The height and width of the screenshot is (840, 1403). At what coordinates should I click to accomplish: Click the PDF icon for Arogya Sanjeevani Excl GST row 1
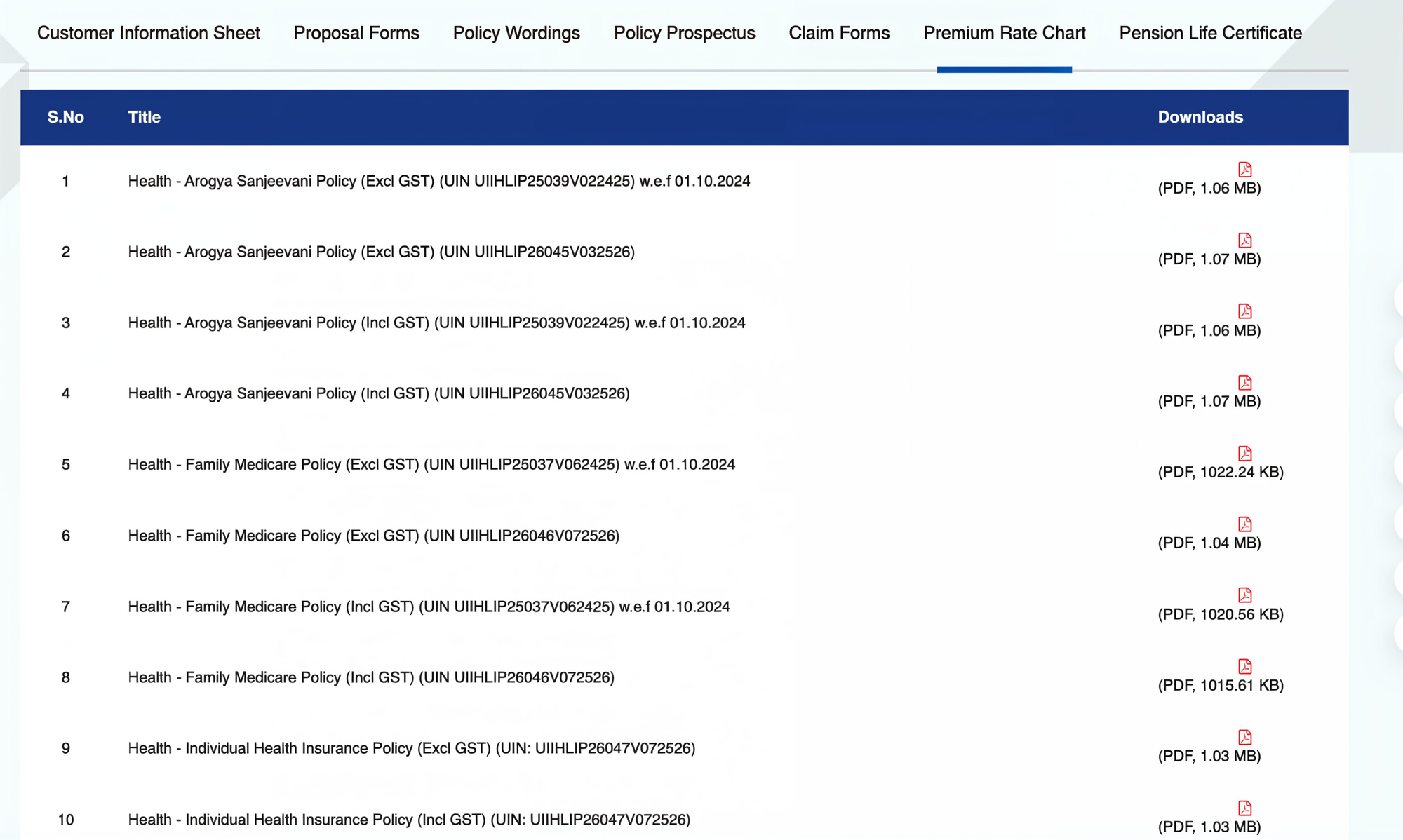(1245, 168)
